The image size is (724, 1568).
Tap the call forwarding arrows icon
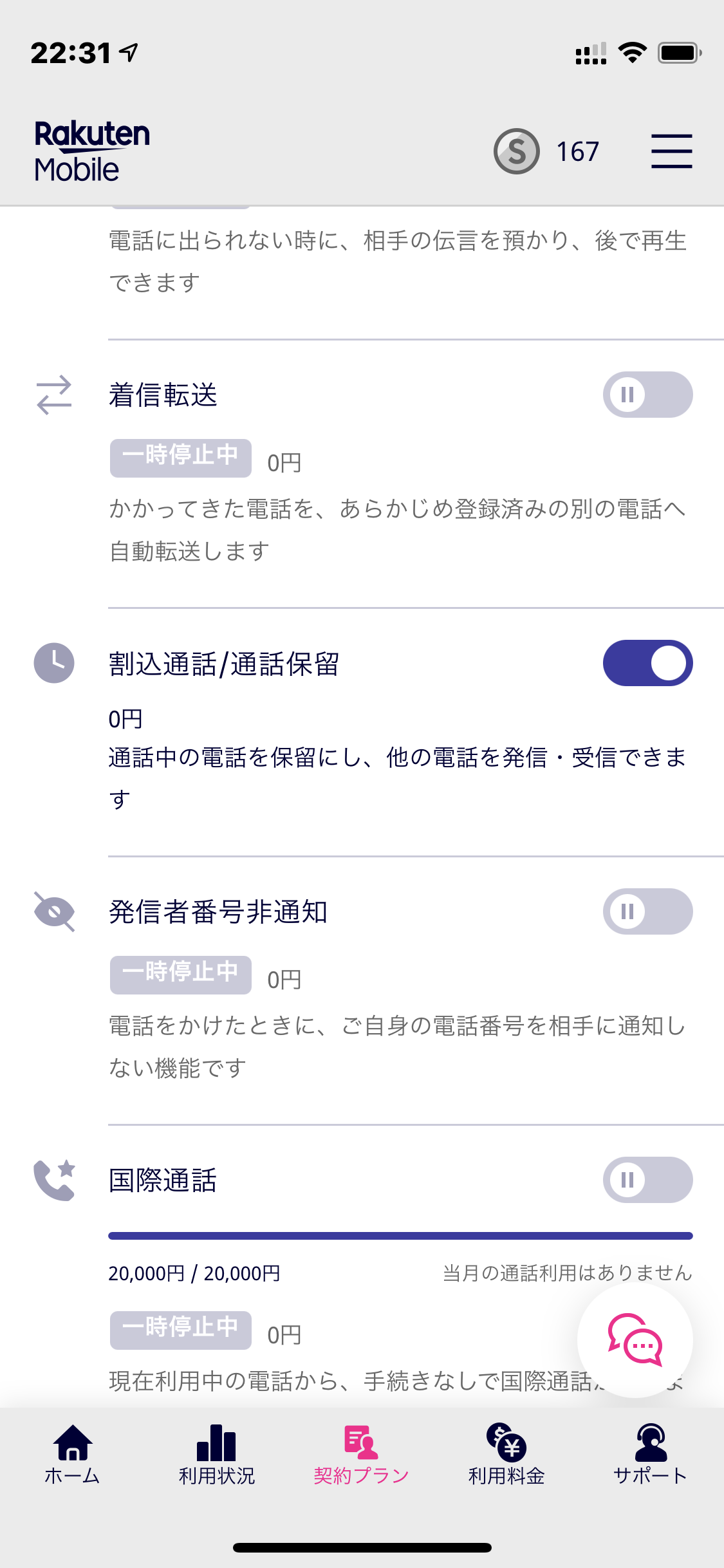tap(54, 395)
